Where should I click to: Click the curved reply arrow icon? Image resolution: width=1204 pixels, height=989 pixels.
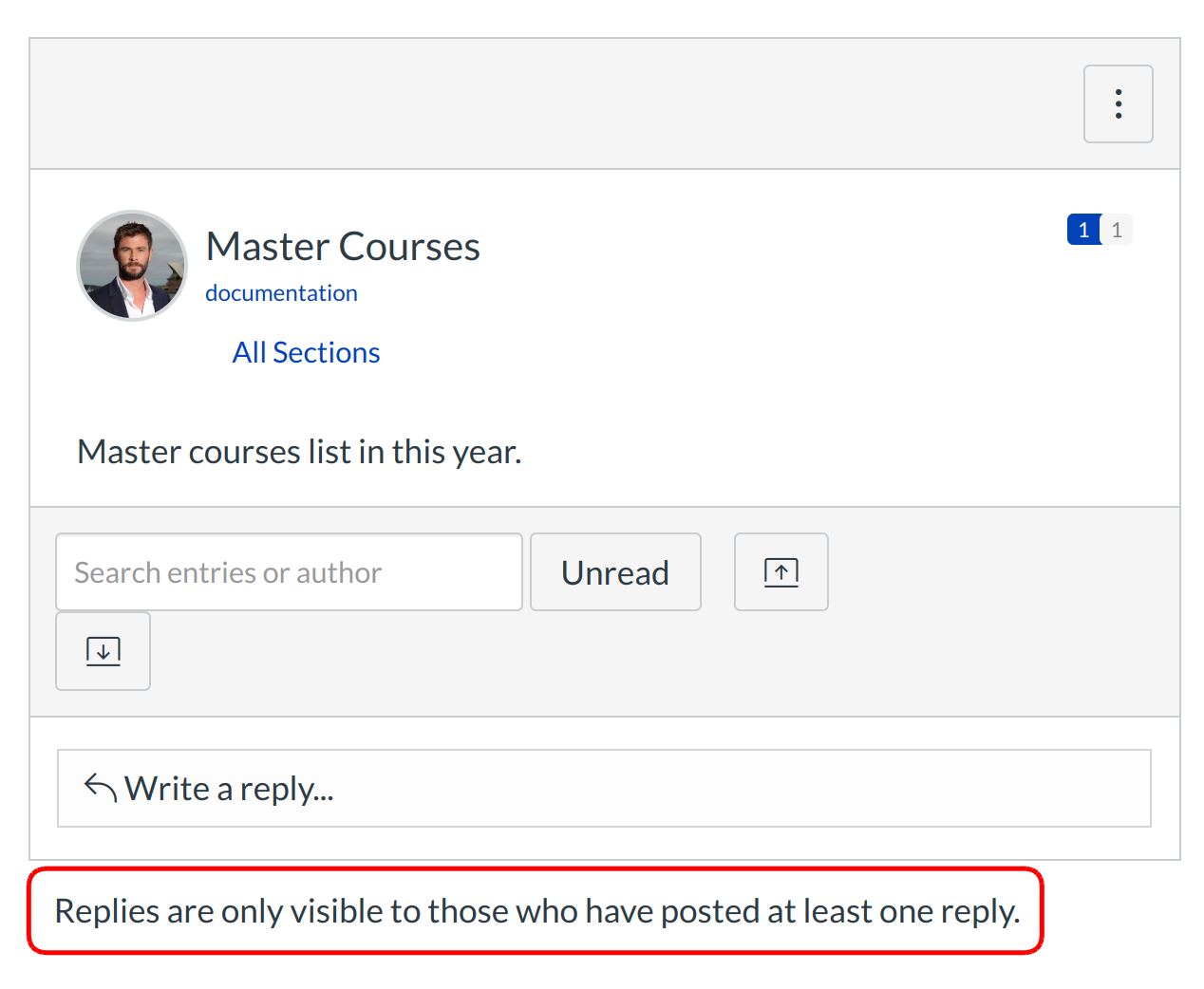100,787
